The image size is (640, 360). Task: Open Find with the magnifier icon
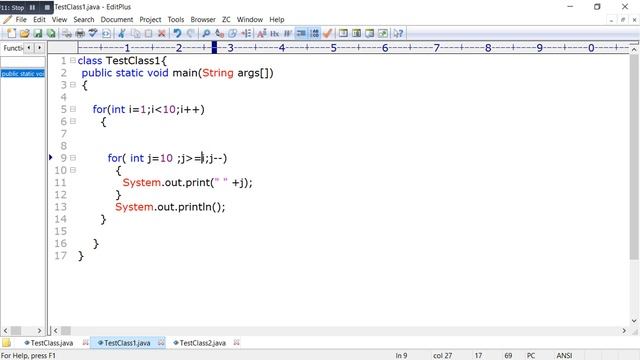tap(206, 33)
